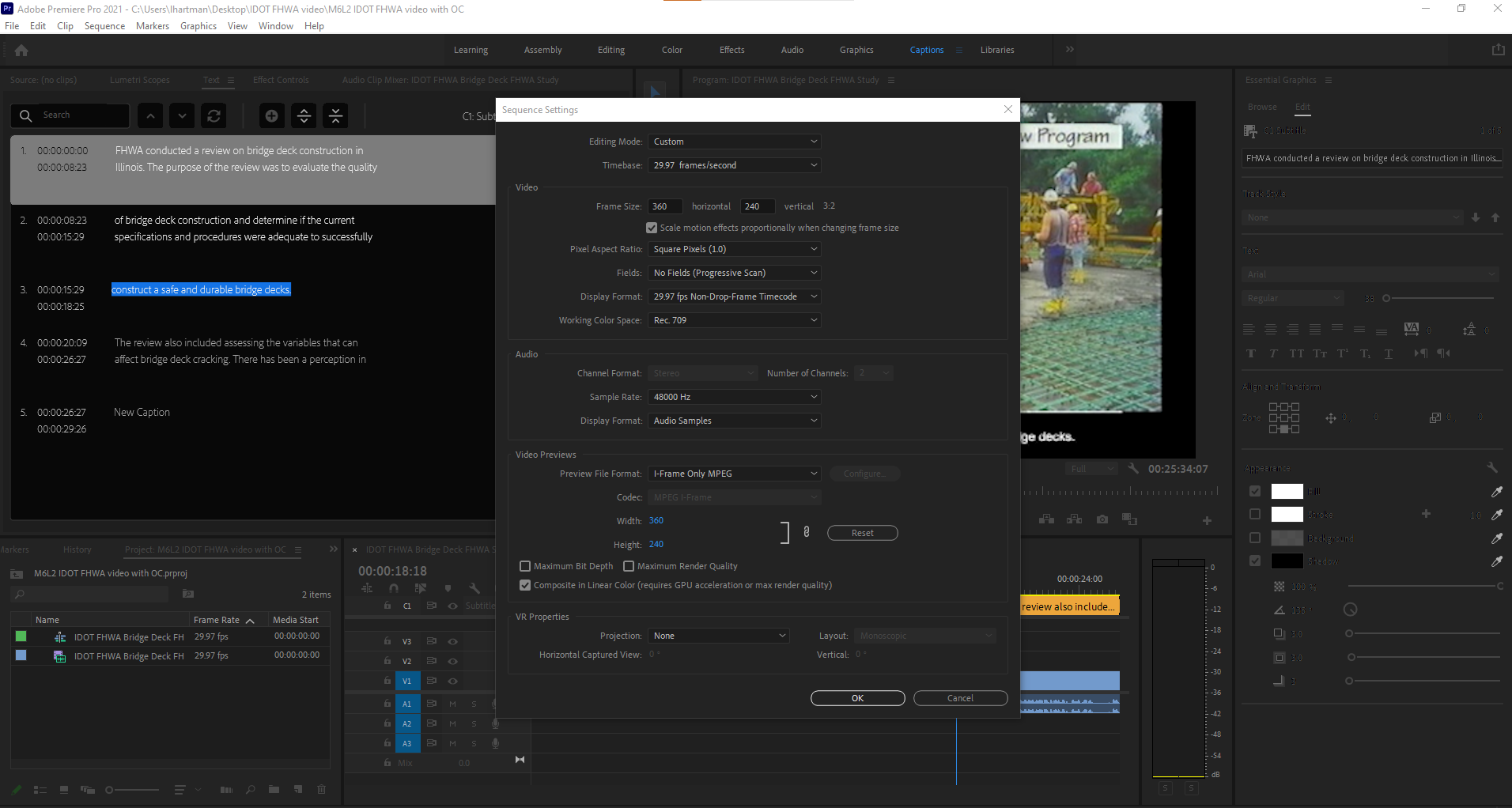Uncheck Scale motion effects proportionally option

click(x=652, y=228)
